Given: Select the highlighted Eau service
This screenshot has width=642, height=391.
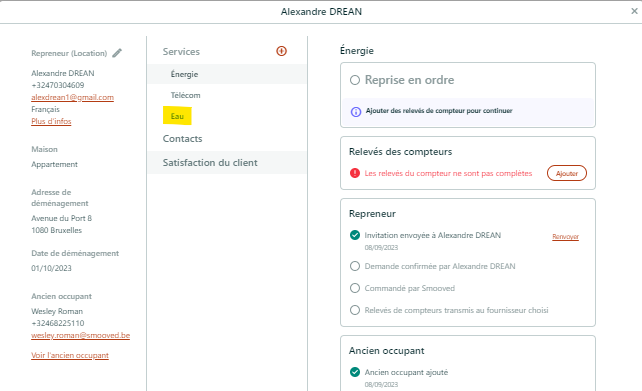Looking at the screenshot, I should (x=177, y=116).
